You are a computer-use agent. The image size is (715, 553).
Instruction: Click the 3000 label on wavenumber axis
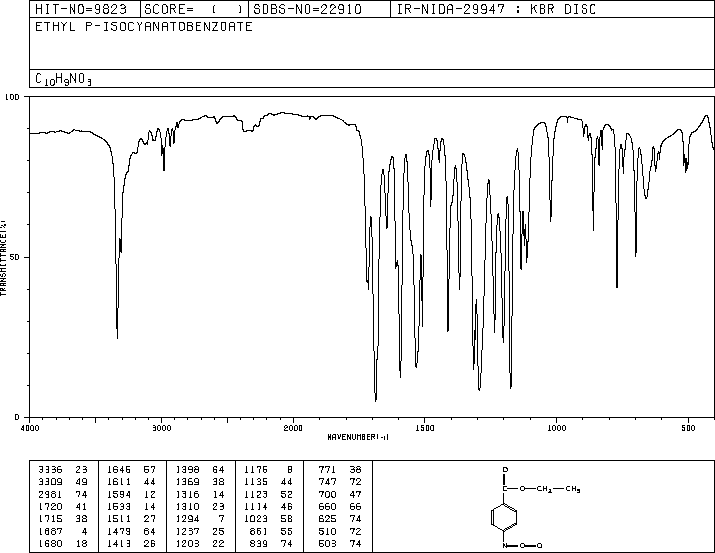coord(161,428)
